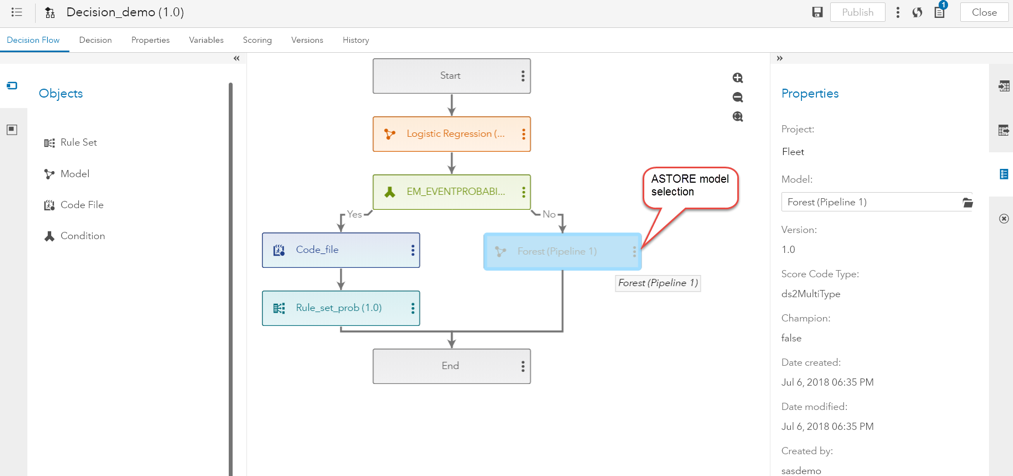Click the Yes branch label

point(355,214)
